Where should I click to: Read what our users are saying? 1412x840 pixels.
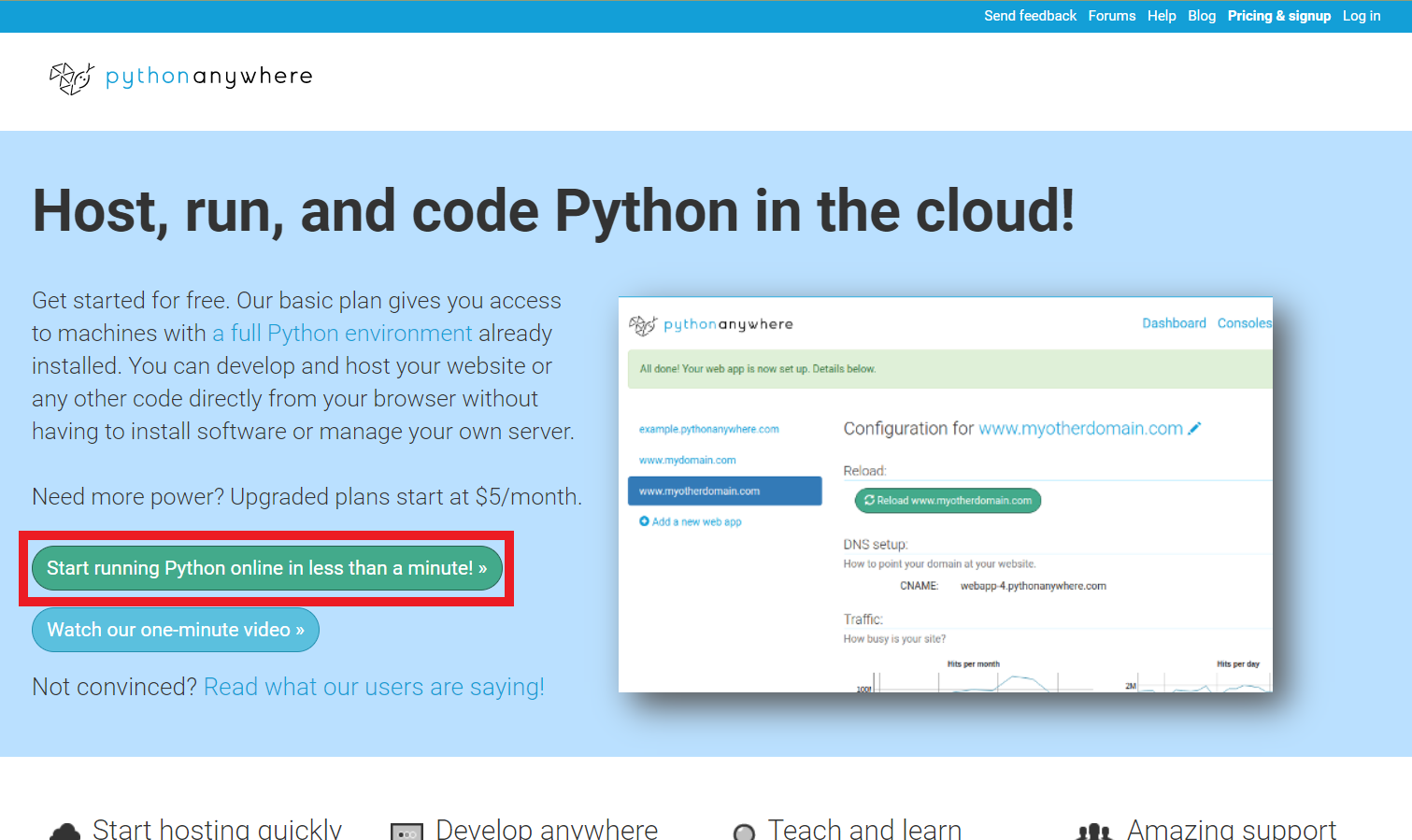coord(373,686)
